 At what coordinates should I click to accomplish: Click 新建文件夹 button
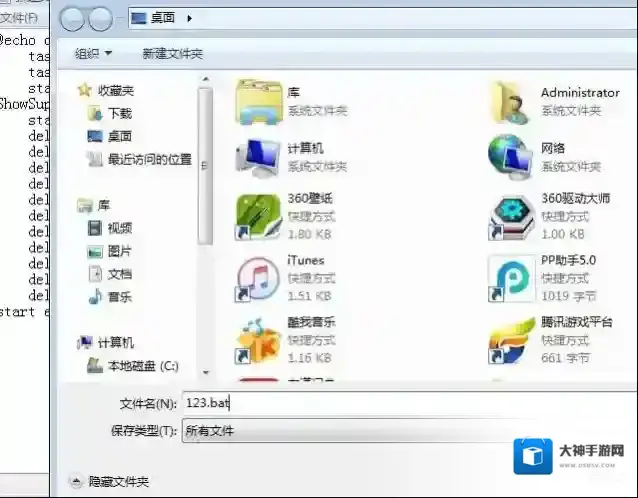click(x=173, y=54)
